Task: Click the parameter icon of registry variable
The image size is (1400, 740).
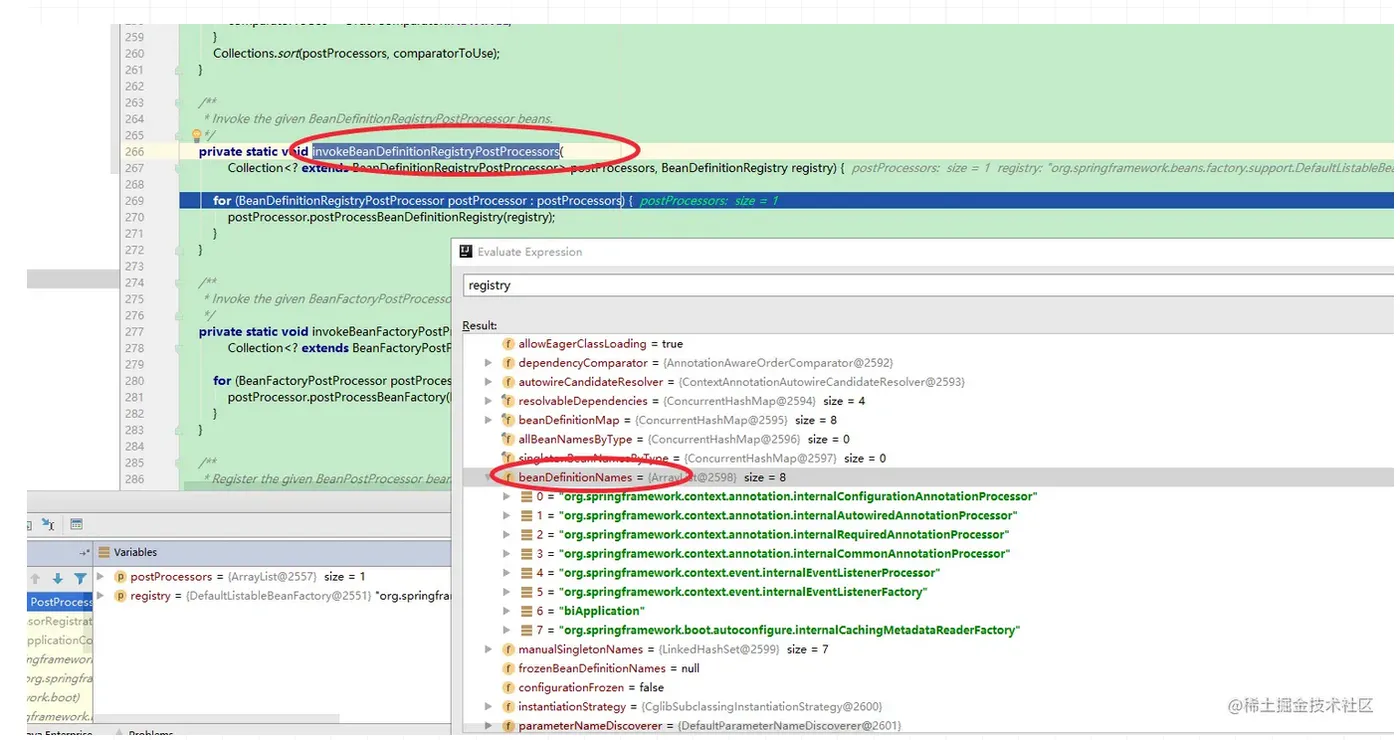Action: tap(120, 596)
